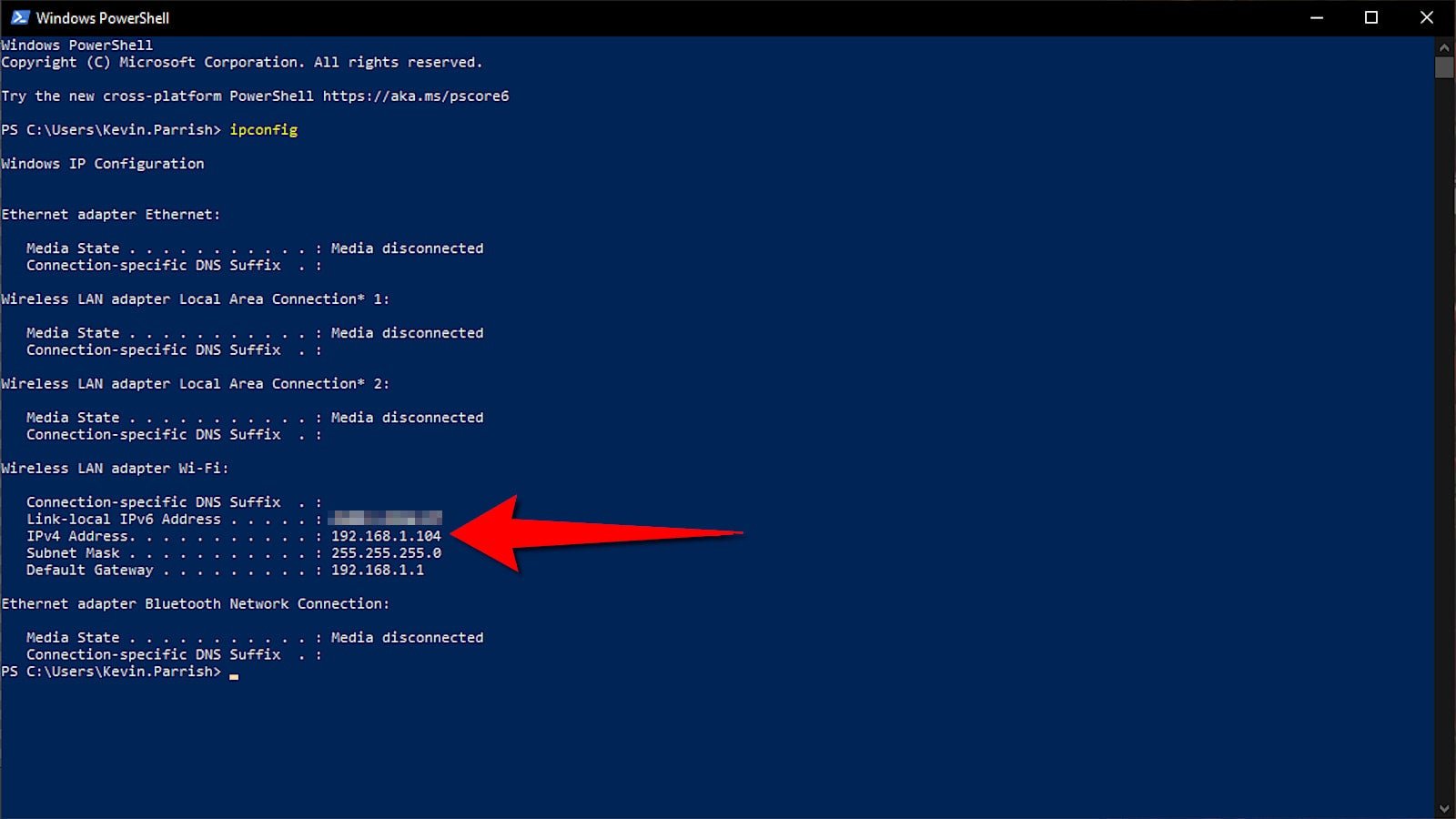Click the maximize window icon

tap(1372, 17)
